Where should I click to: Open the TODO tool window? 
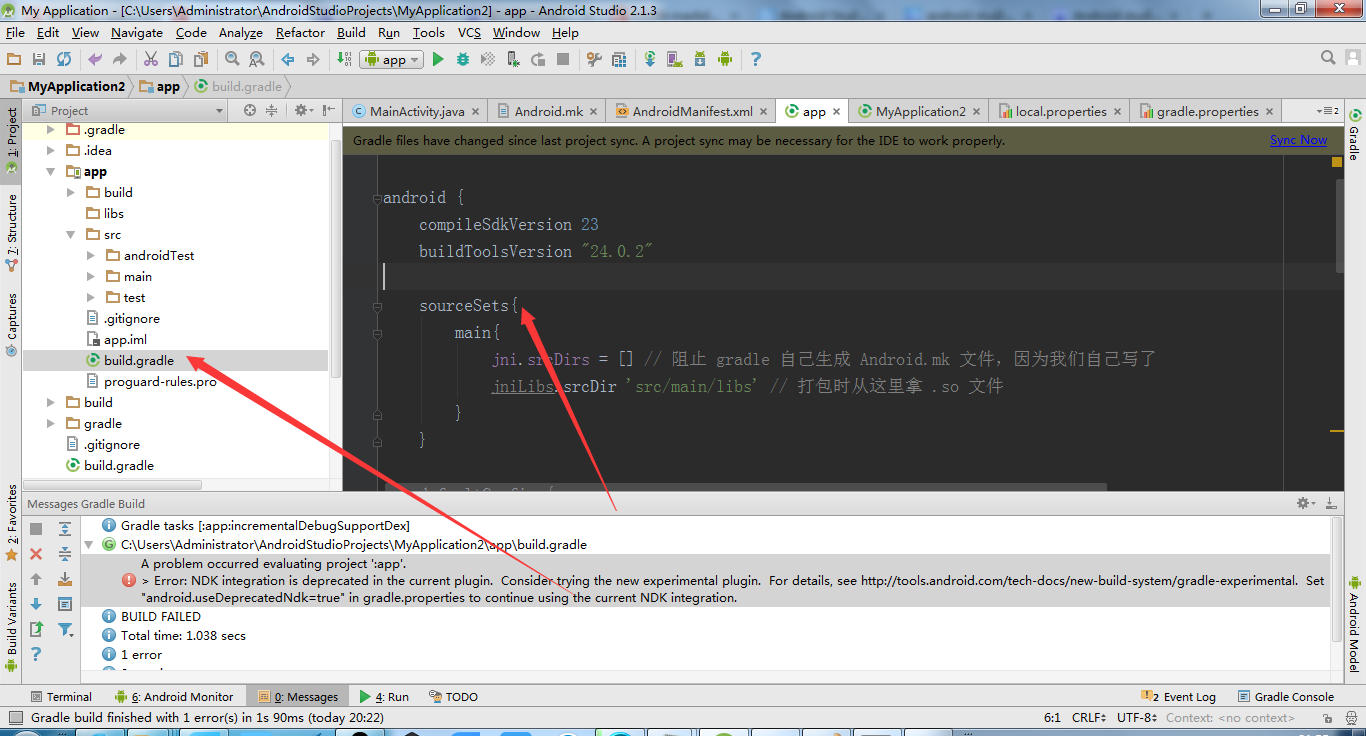pos(453,697)
